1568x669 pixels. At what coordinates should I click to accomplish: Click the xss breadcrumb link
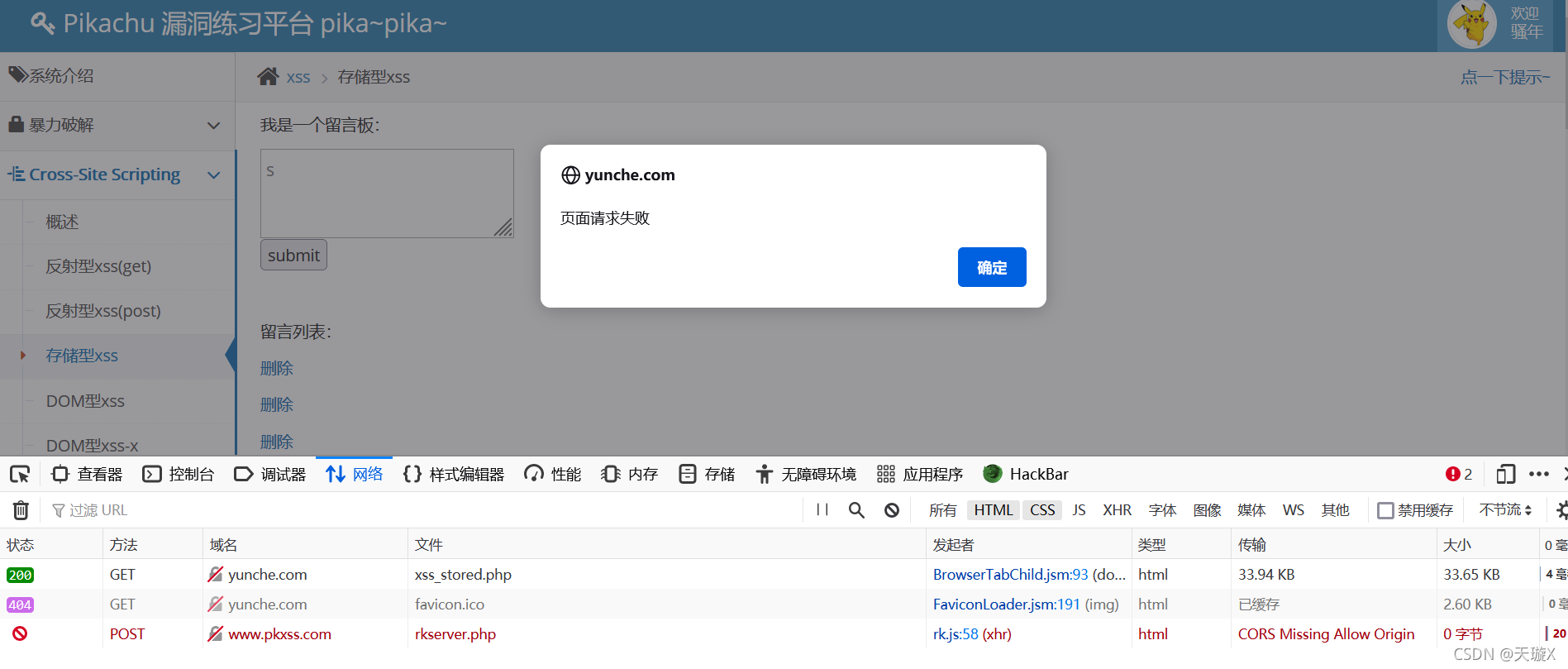click(298, 77)
